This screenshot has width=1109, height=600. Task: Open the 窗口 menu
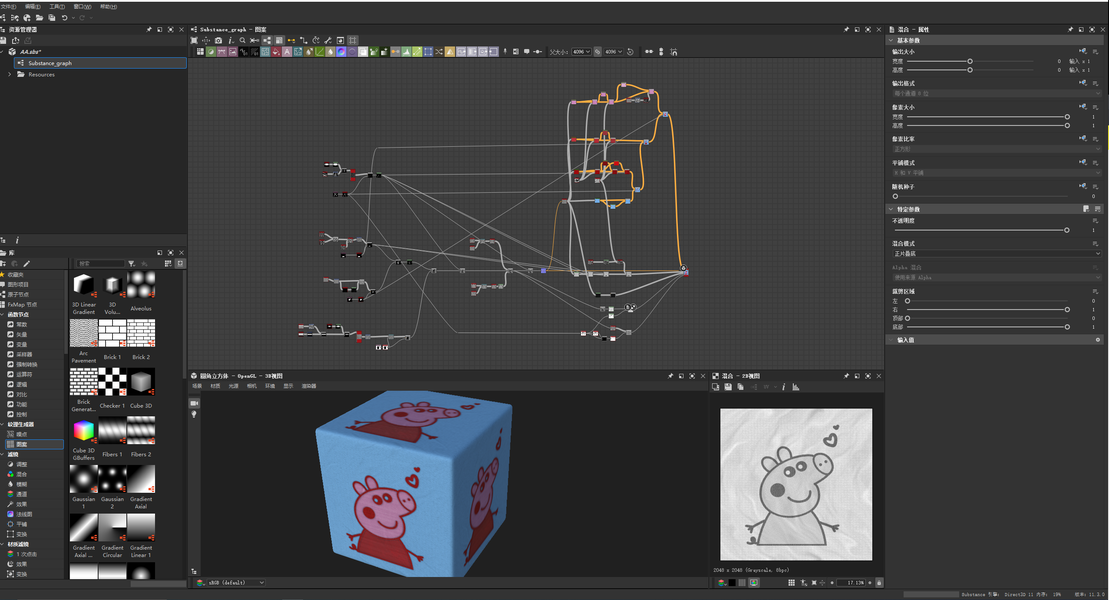[x=83, y=6]
